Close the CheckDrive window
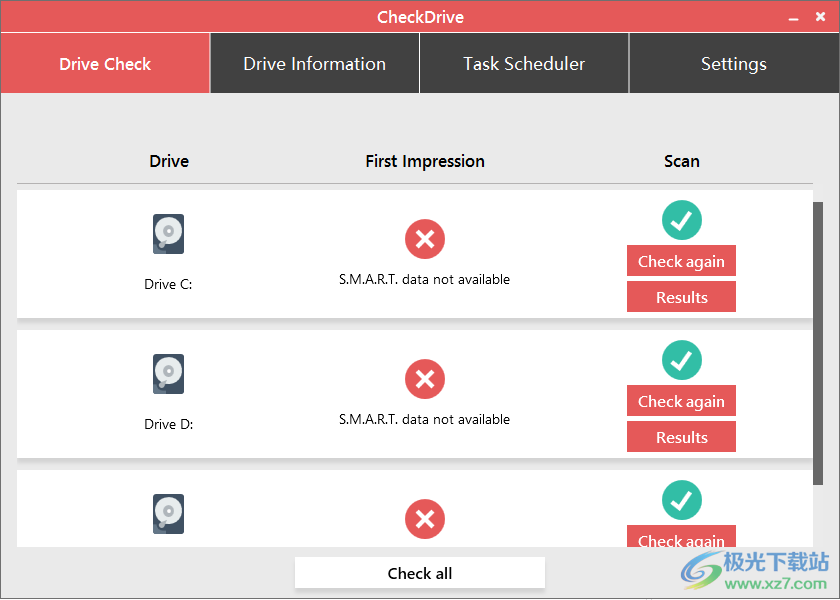840x600 pixels. pyautogui.click(x=820, y=17)
